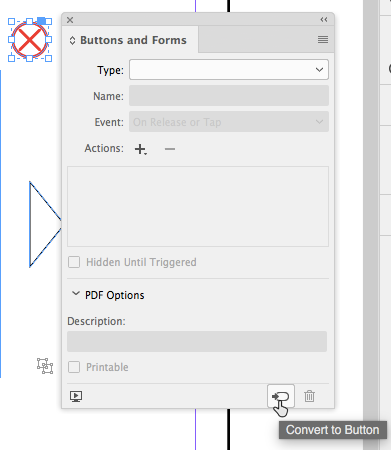Screen dimensions: 391x450
Task: Click the Name input field
Action: tap(229, 96)
